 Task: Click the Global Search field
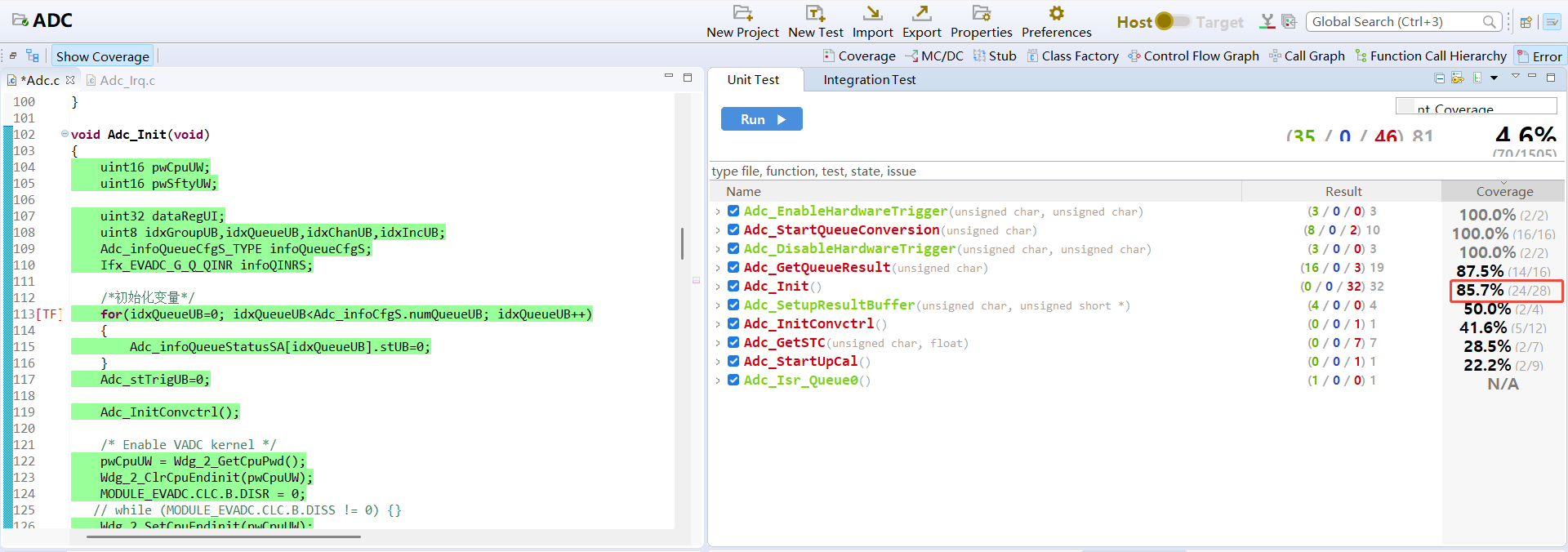coord(1395,22)
